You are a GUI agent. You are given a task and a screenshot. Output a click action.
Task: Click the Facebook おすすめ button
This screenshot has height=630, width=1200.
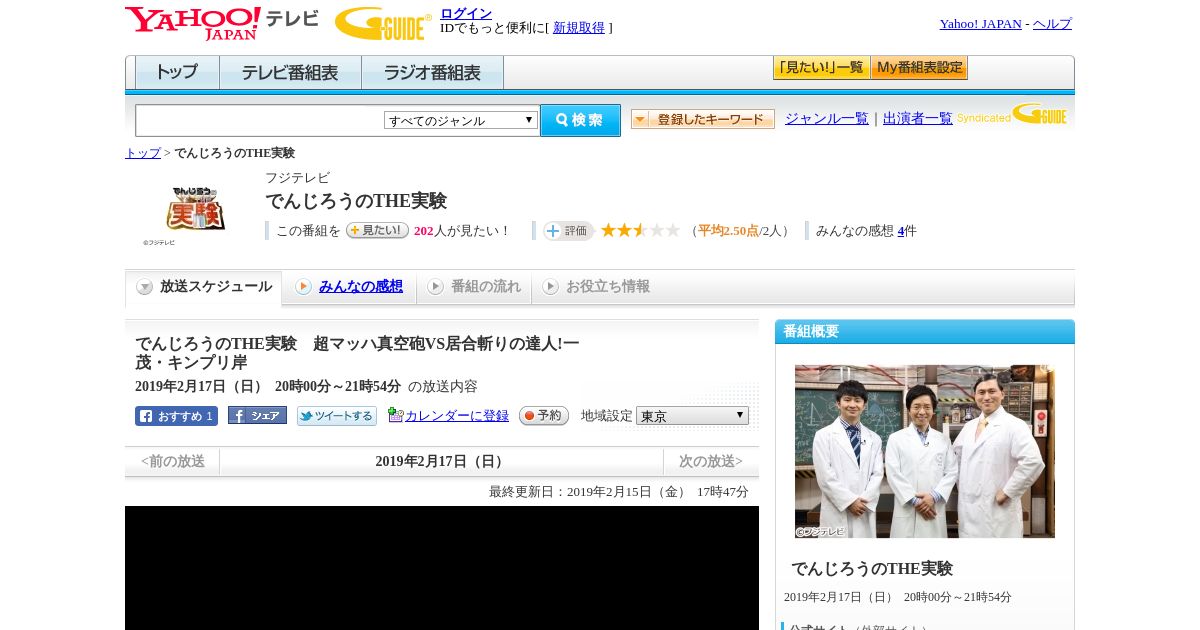coord(176,416)
